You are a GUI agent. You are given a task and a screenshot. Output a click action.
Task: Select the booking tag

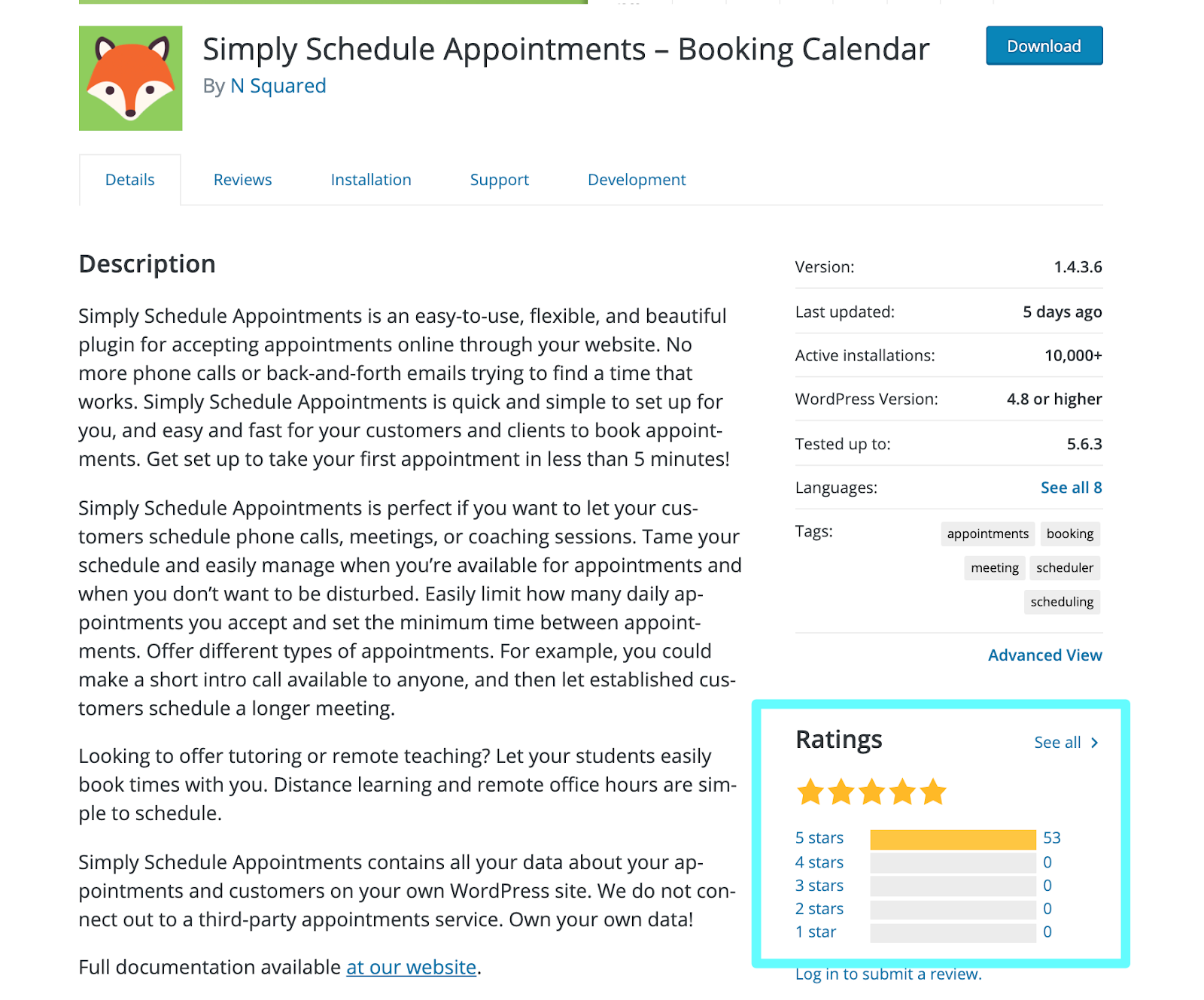click(1069, 533)
